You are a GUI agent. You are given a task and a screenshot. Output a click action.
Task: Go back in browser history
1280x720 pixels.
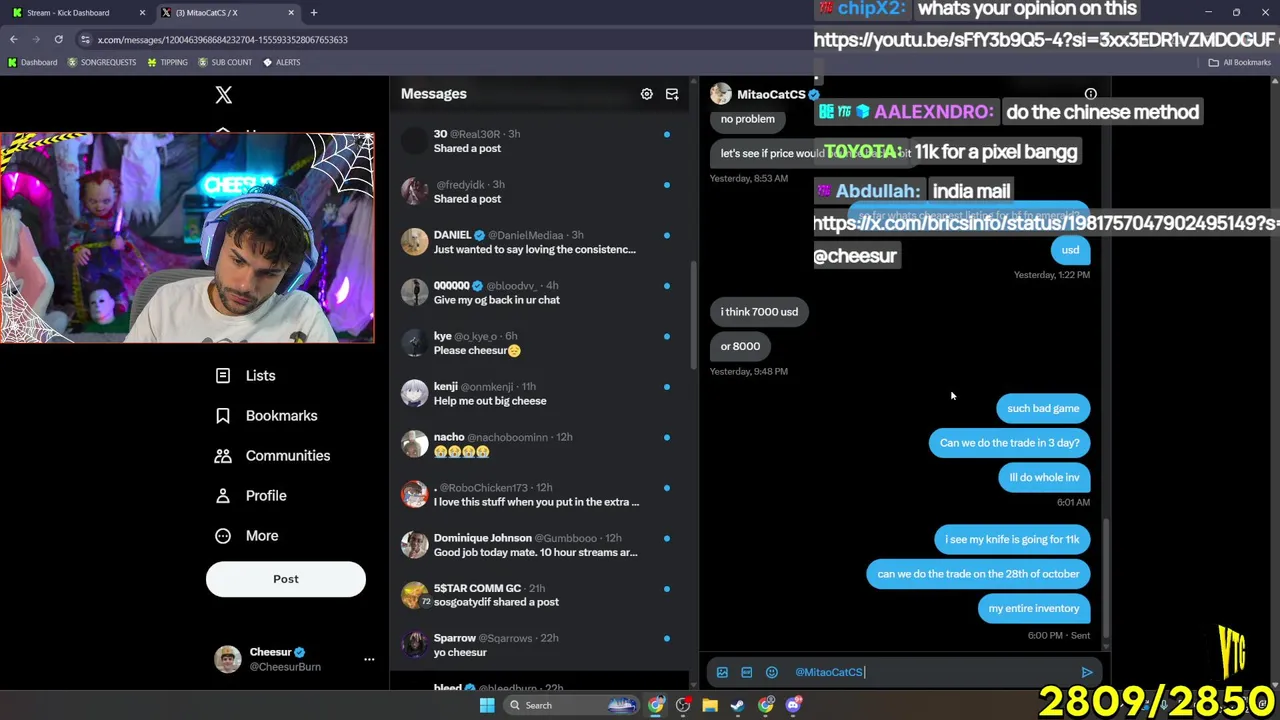pyautogui.click(x=14, y=39)
